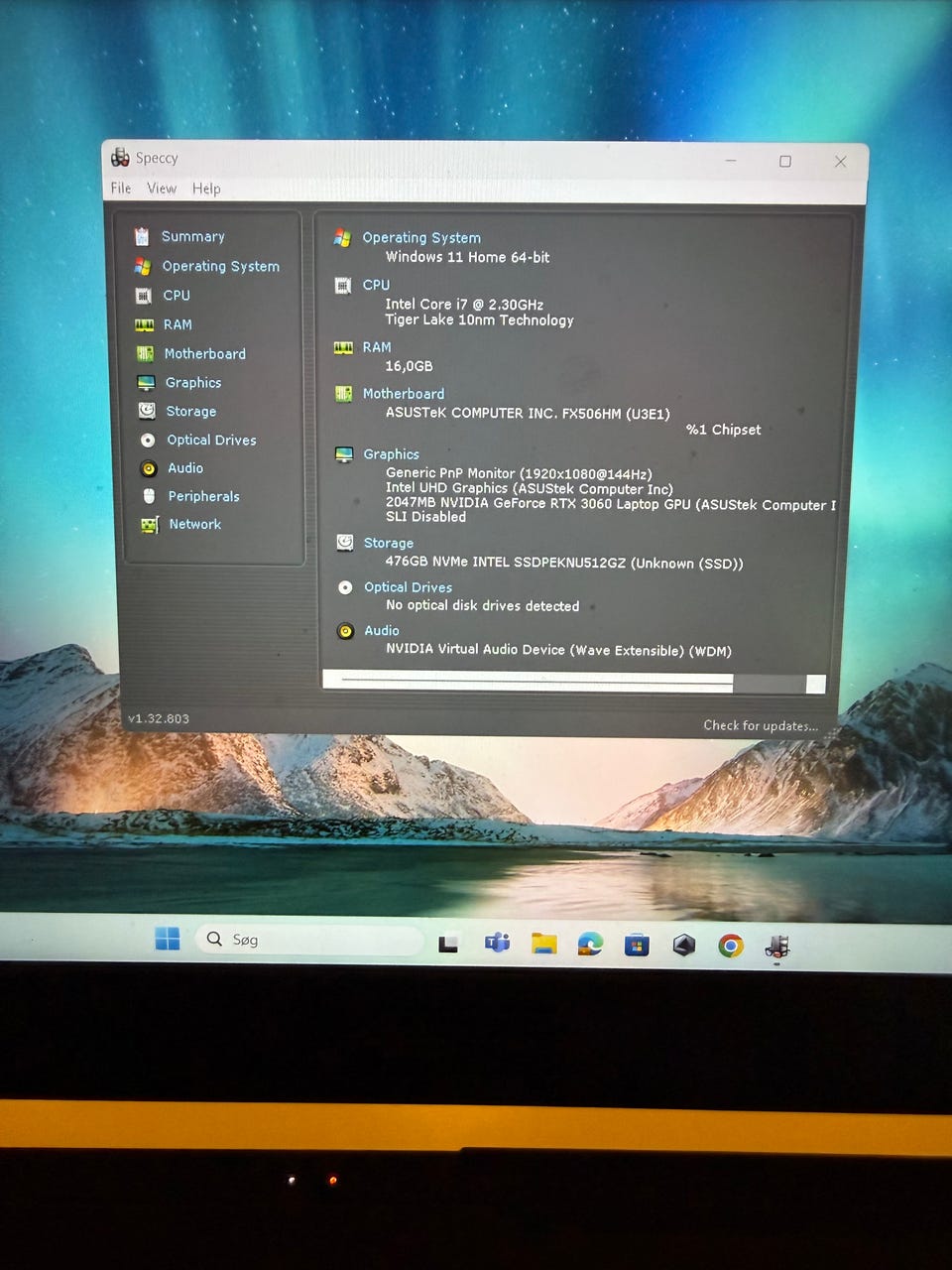The height and width of the screenshot is (1270, 952).
Task: Click the text Intel Core i7 @ 2.30GHz
Action: point(464,305)
